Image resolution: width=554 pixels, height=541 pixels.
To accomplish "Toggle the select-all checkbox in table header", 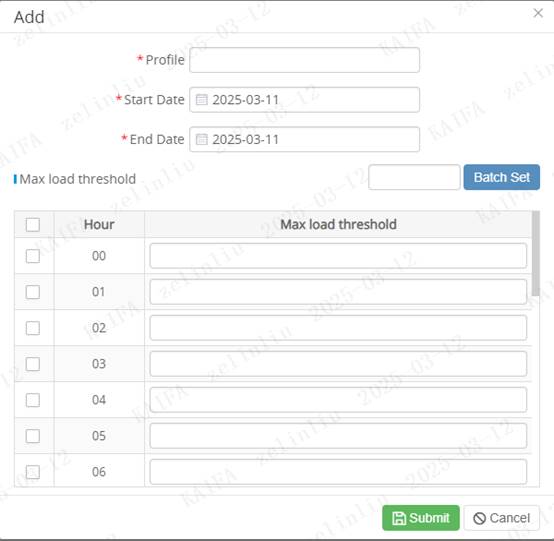I will click(x=33, y=224).
